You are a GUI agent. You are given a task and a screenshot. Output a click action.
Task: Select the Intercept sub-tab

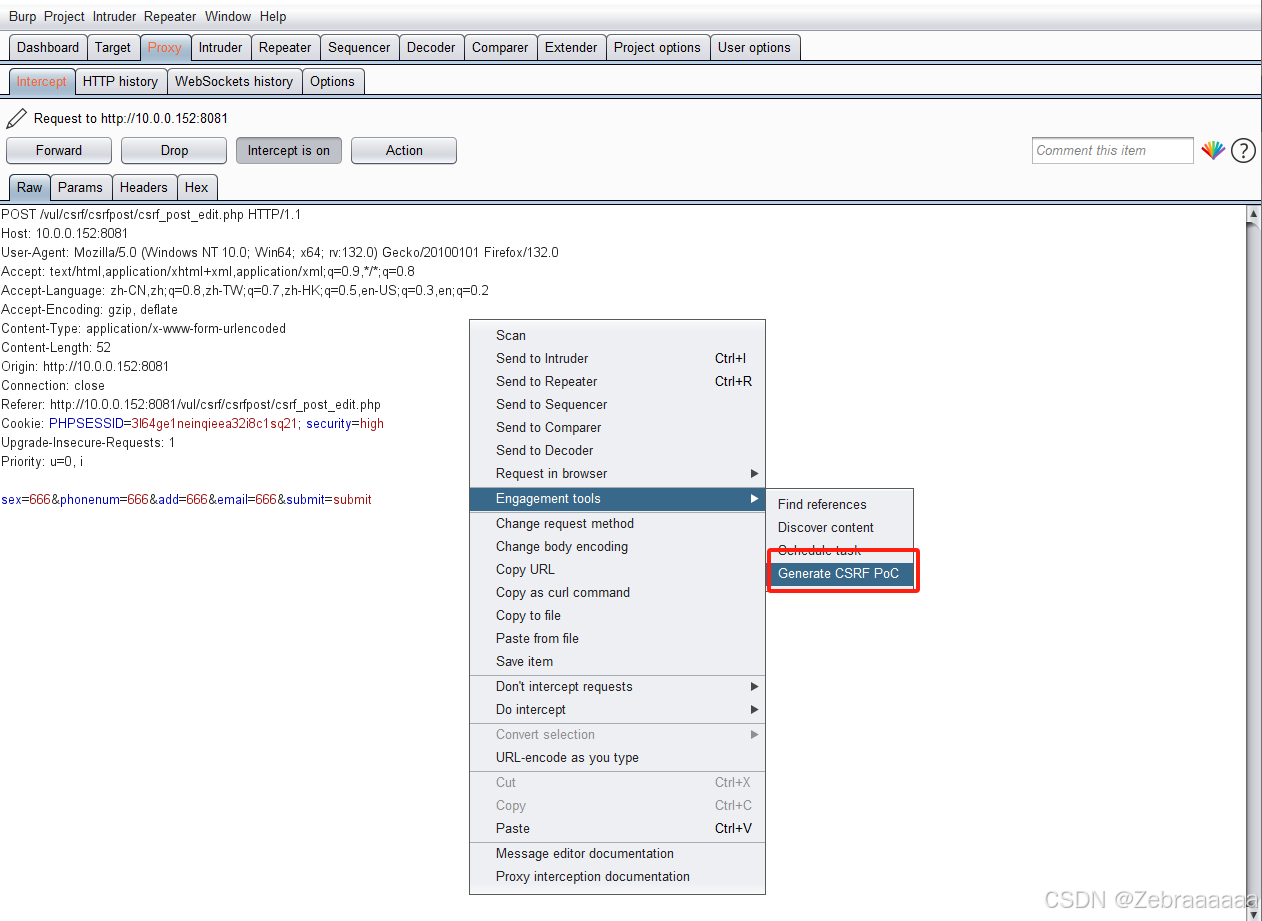41,81
